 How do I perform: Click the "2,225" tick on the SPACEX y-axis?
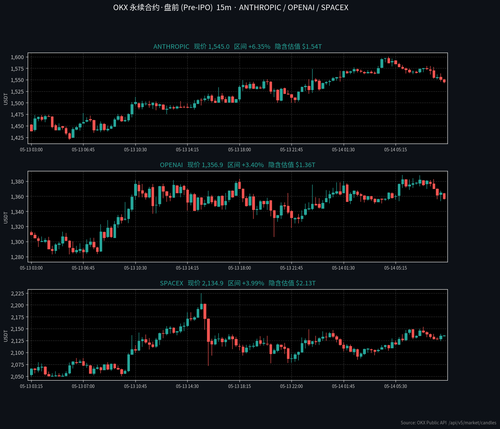(17, 294)
